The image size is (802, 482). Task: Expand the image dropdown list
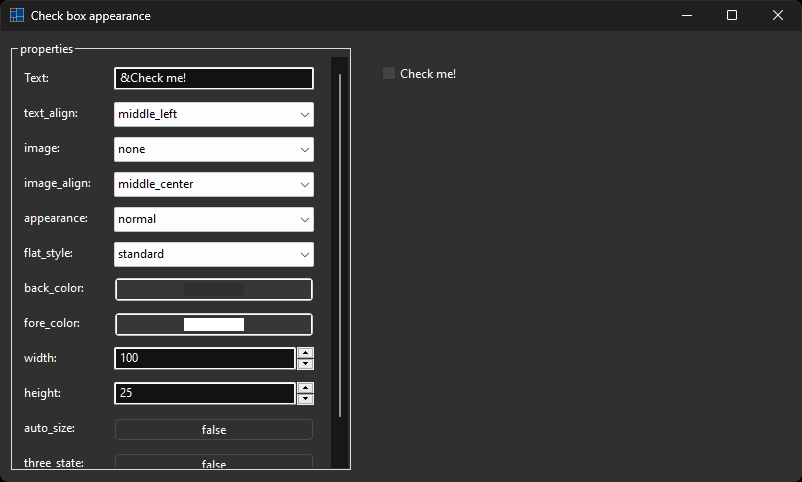(x=214, y=149)
